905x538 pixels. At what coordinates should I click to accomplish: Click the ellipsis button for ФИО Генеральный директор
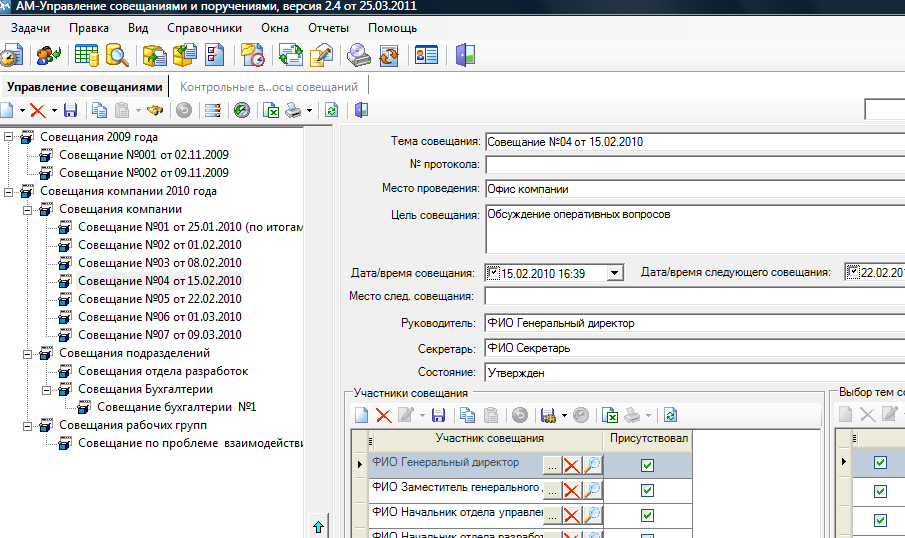click(x=550, y=464)
